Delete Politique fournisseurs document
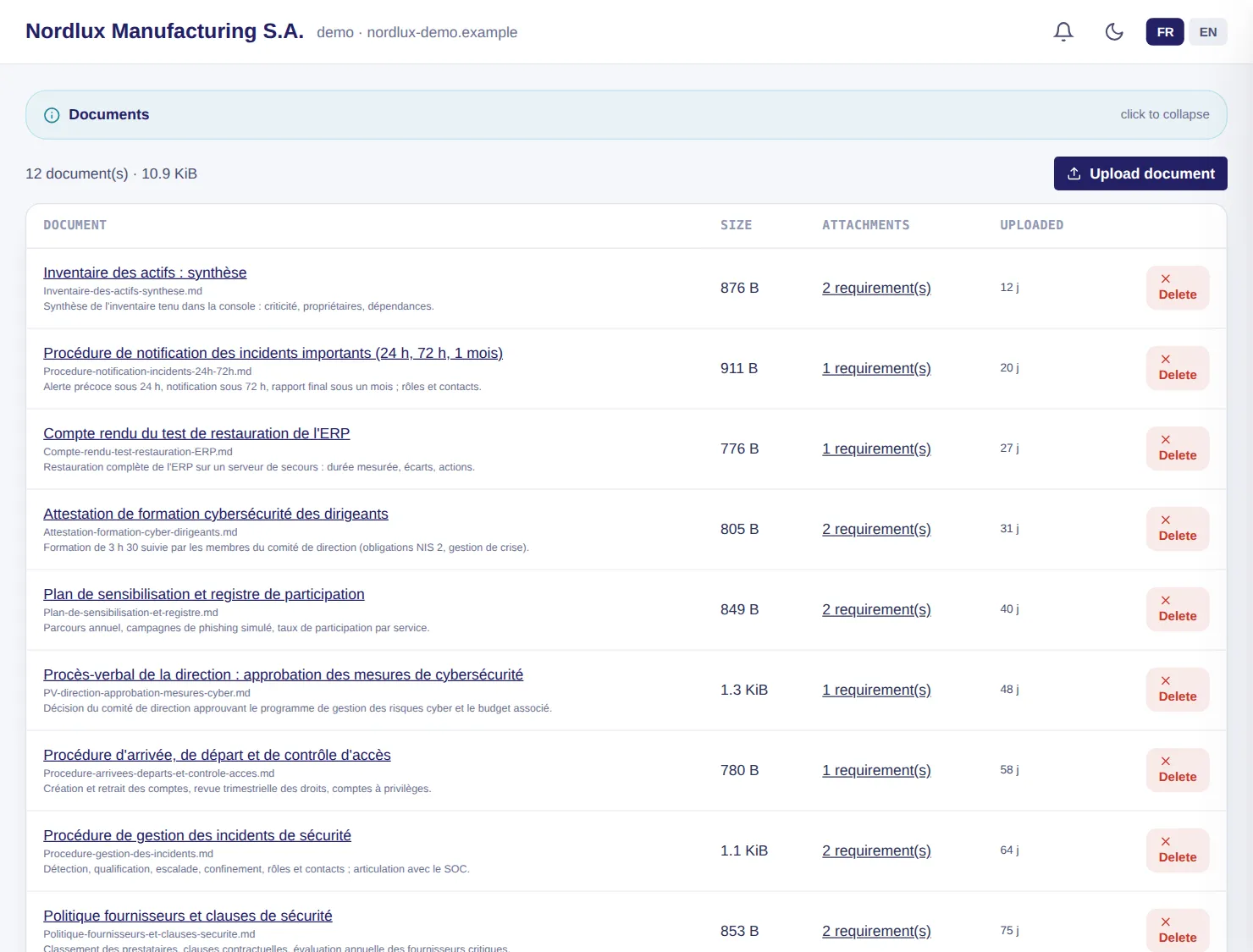Image resolution: width=1253 pixels, height=952 pixels. 1178,931
